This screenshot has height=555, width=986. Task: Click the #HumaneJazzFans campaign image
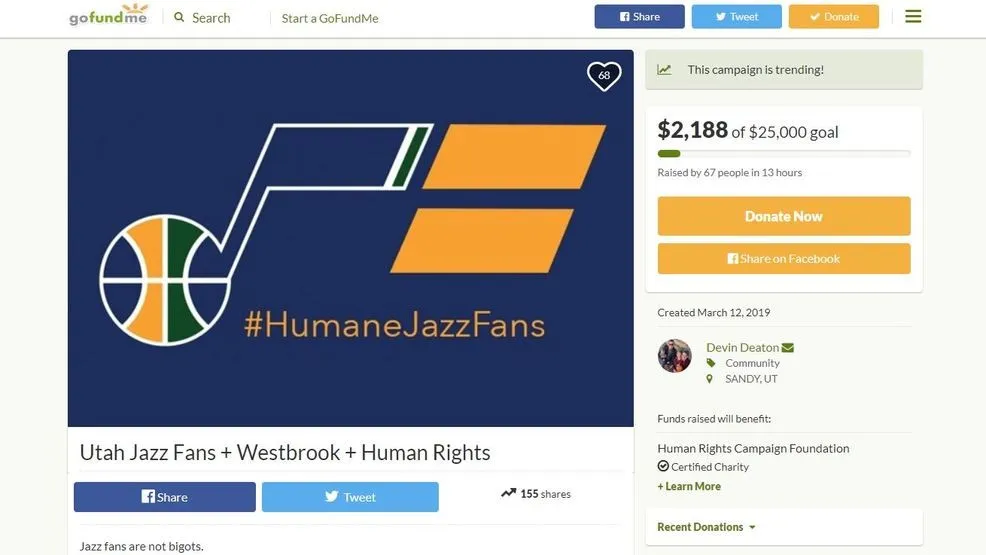(x=350, y=238)
